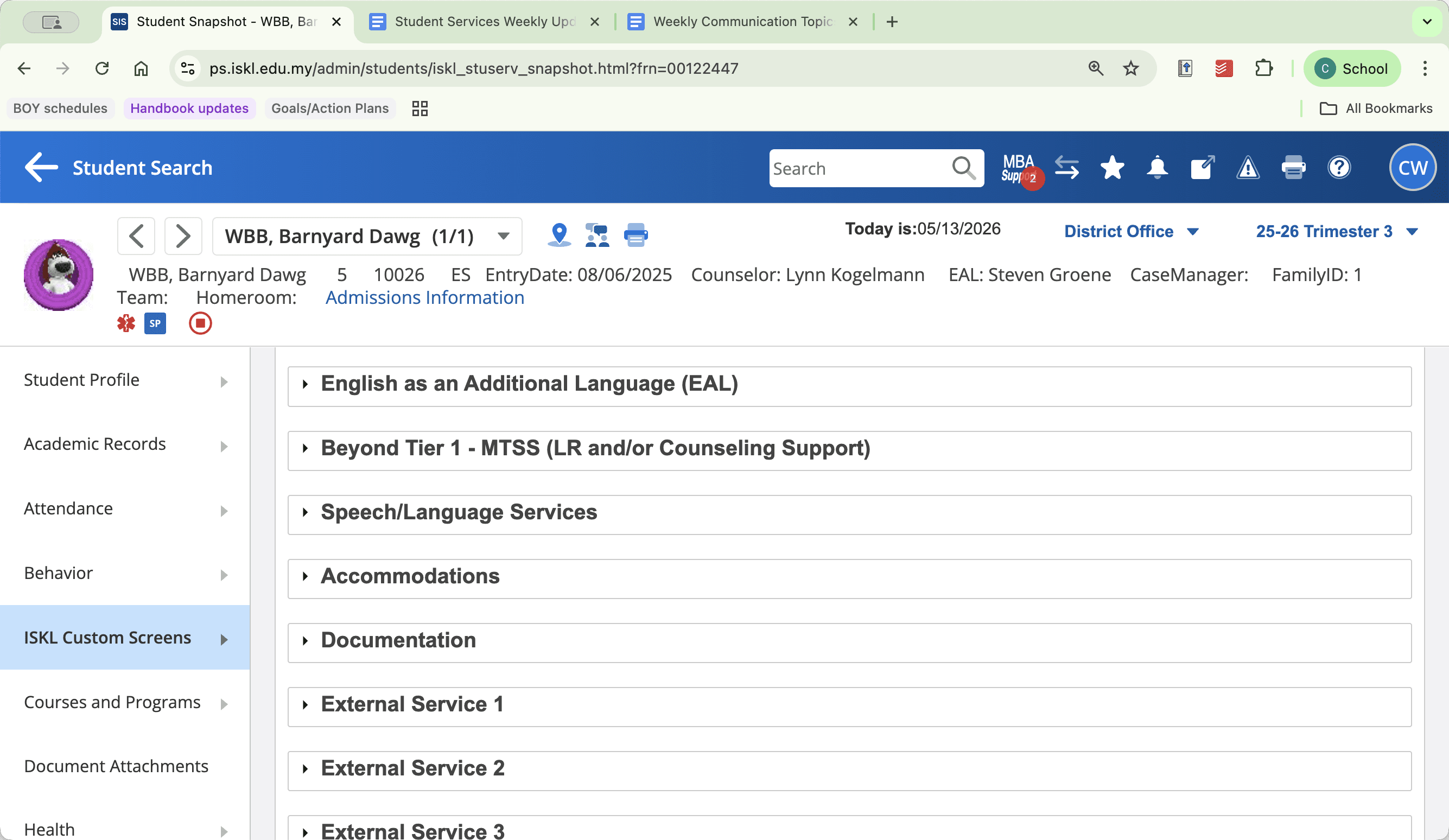The height and width of the screenshot is (840, 1449).
Task: Expand English as an Additional Language section
Action: tap(849, 386)
